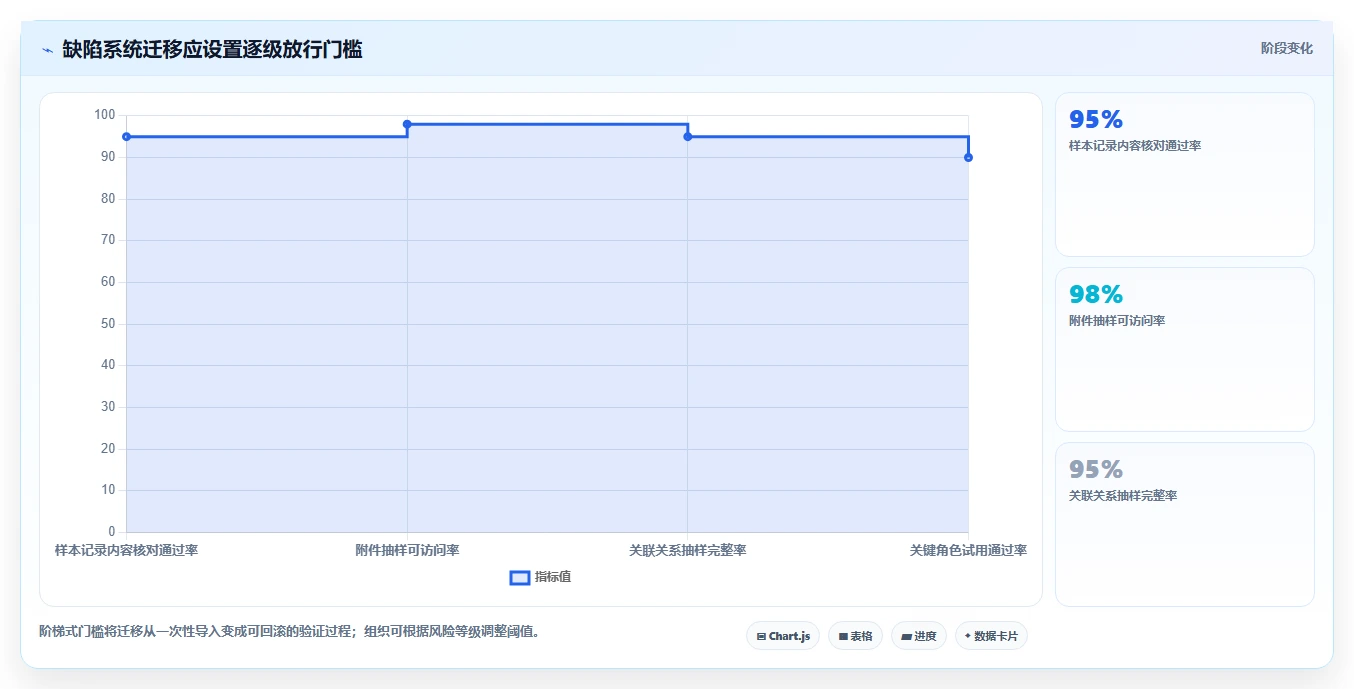This screenshot has height=689, width=1354.
Task: Click the 阶段变化 label in header
Action: pos(1287,48)
